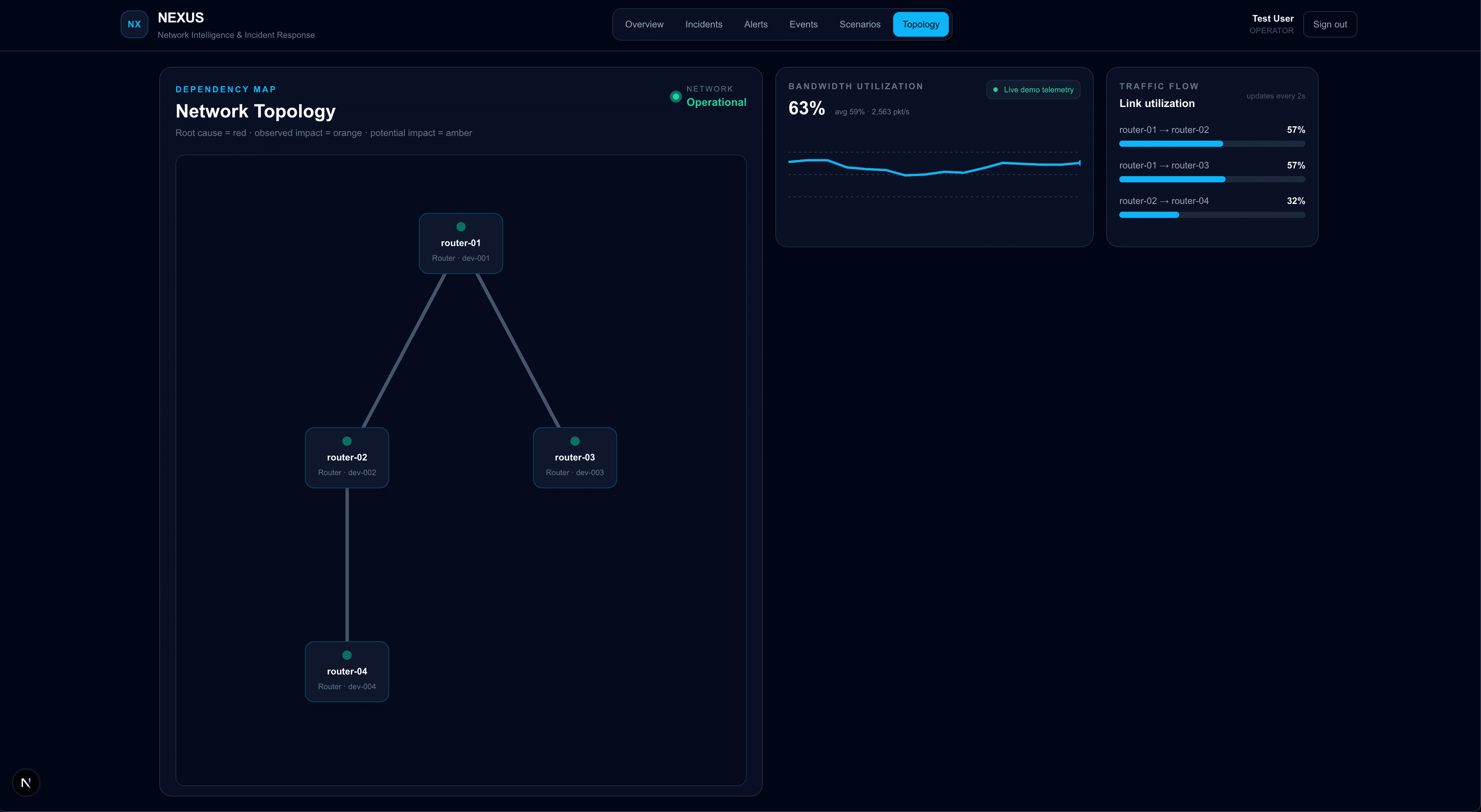This screenshot has width=1481, height=812.
Task: Click router-01 → router-02 utilization bar
Action: (1212, 144)
